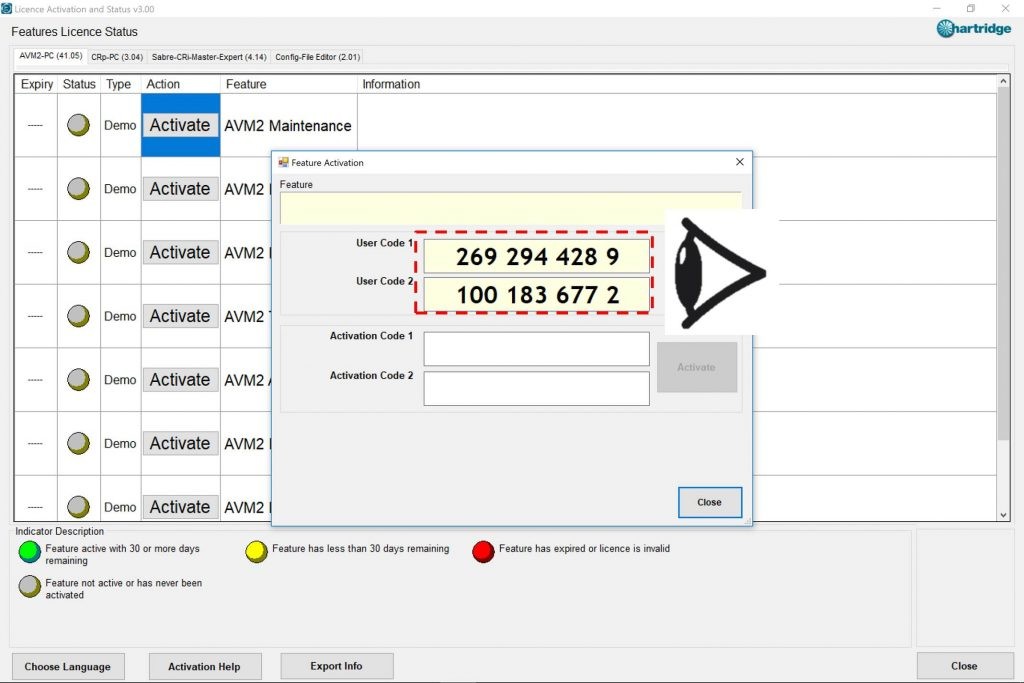Screen dimensions: 1024x683
Task: Click the Expiry column header
Action: click(x=37, y=84)
